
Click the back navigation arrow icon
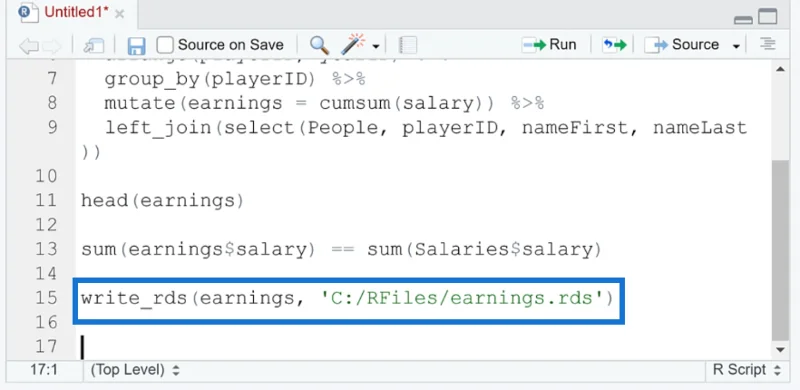[29, 46]
